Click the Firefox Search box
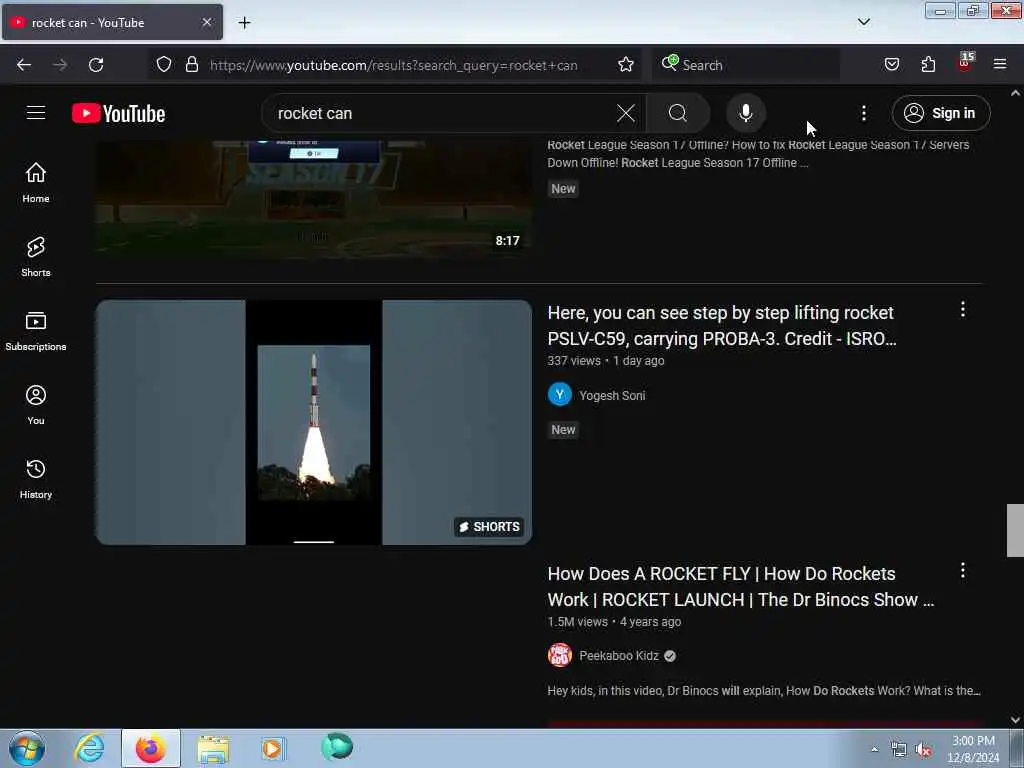 [746, 65]
